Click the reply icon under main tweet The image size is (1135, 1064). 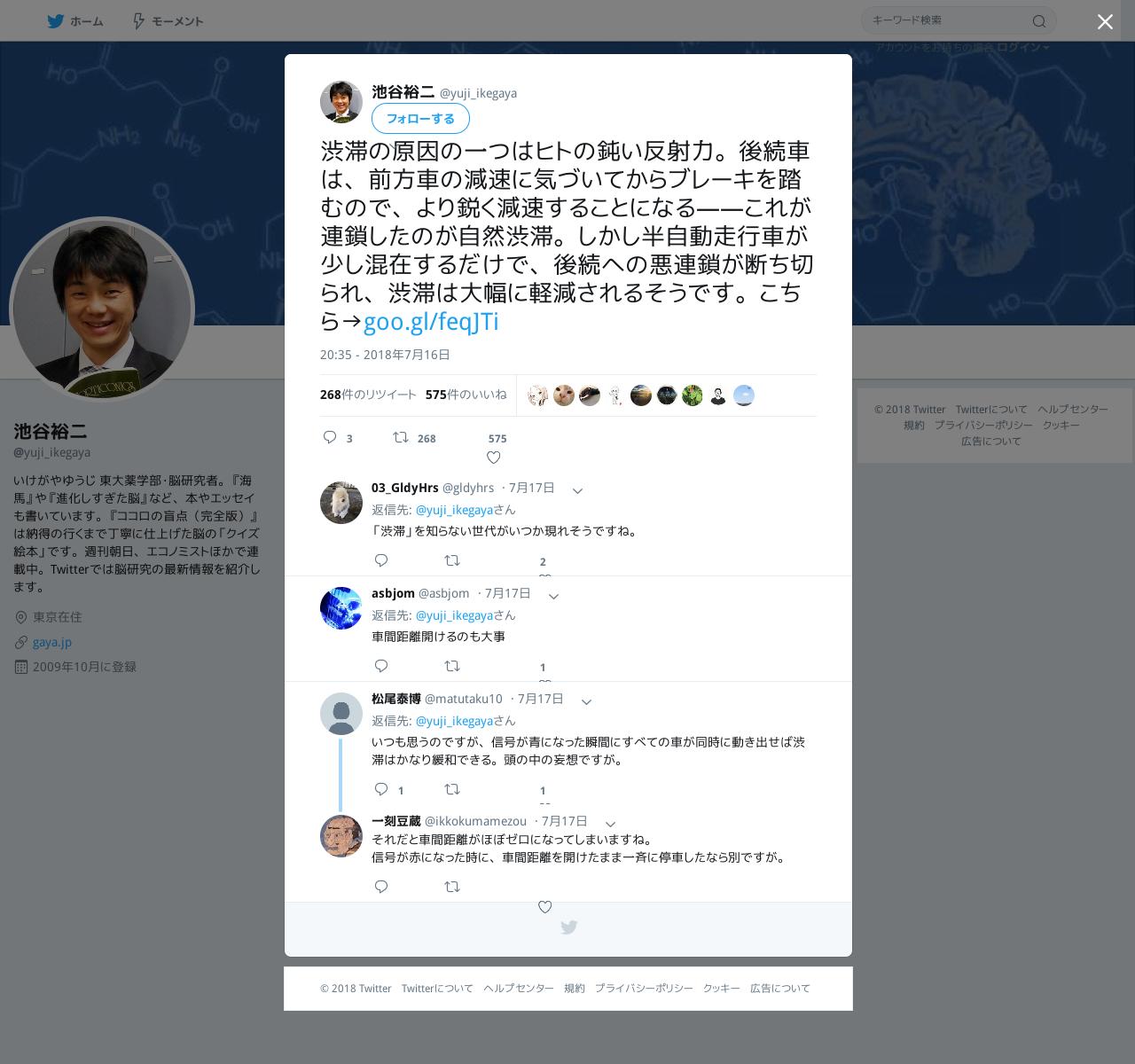pos(330,437)
